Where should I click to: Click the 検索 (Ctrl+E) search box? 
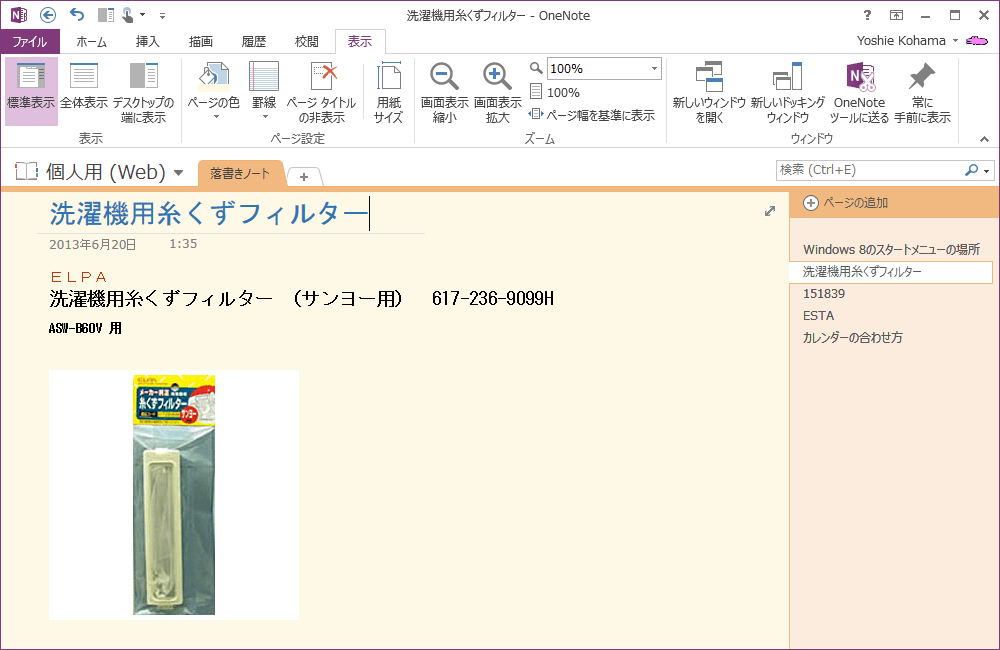tap(869, 170)
